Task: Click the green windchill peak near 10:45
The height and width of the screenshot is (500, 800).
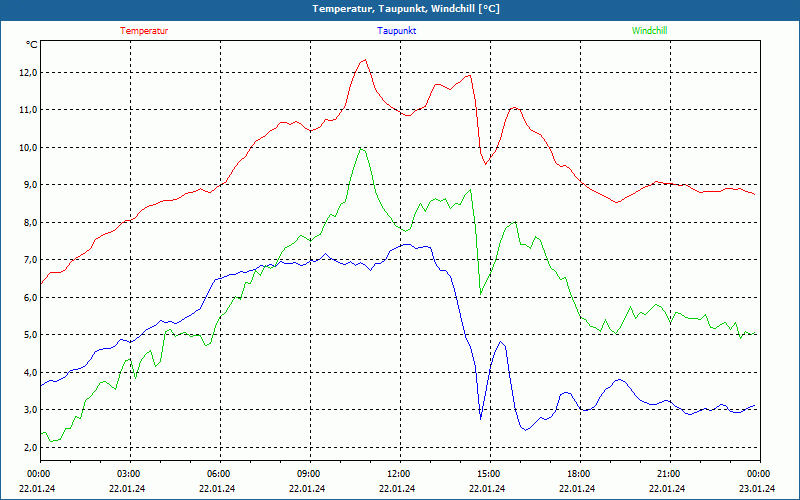Action: (361, 148)
